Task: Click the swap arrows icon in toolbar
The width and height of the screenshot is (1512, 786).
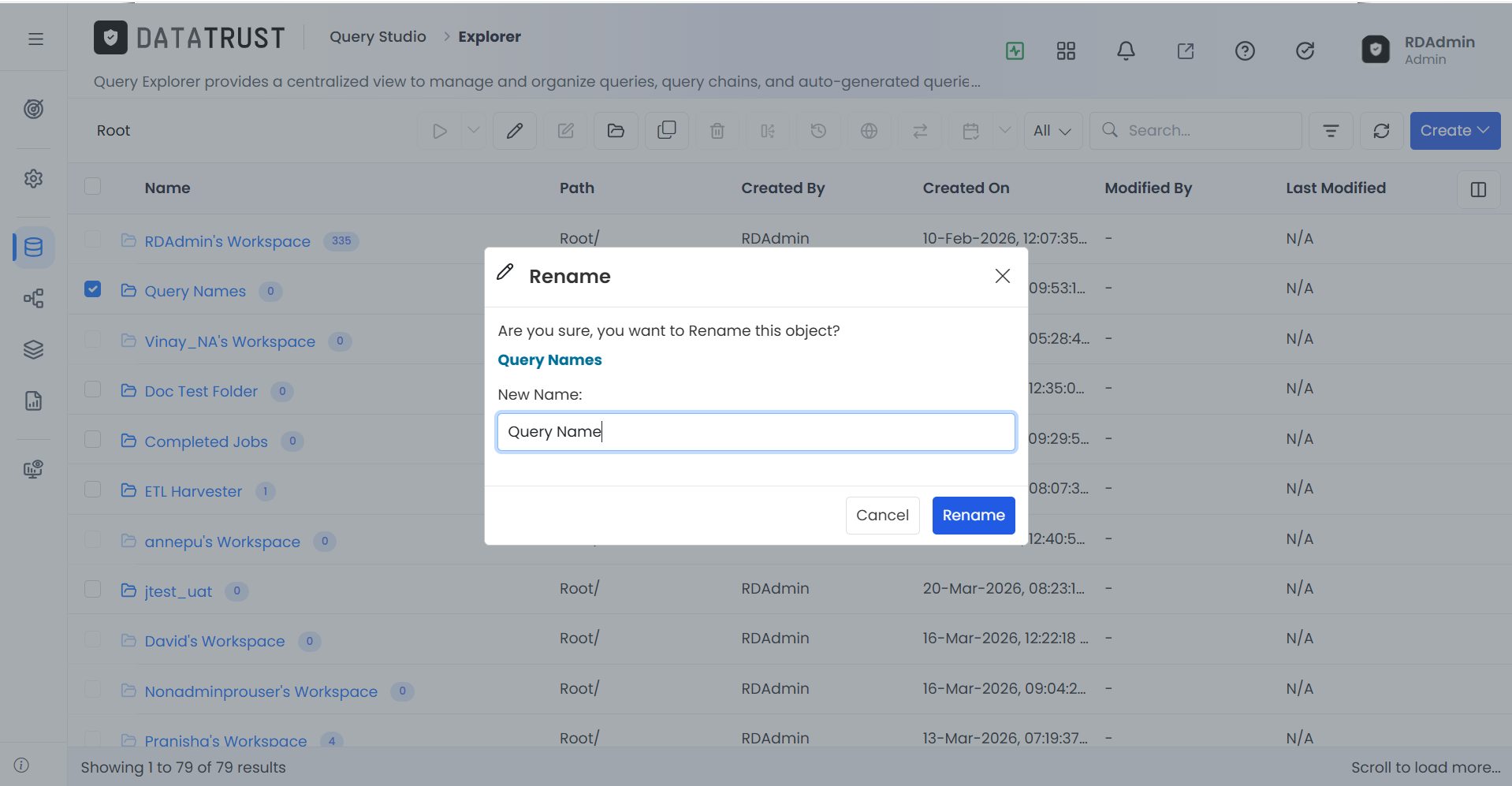Action: [x=920, y=131]
